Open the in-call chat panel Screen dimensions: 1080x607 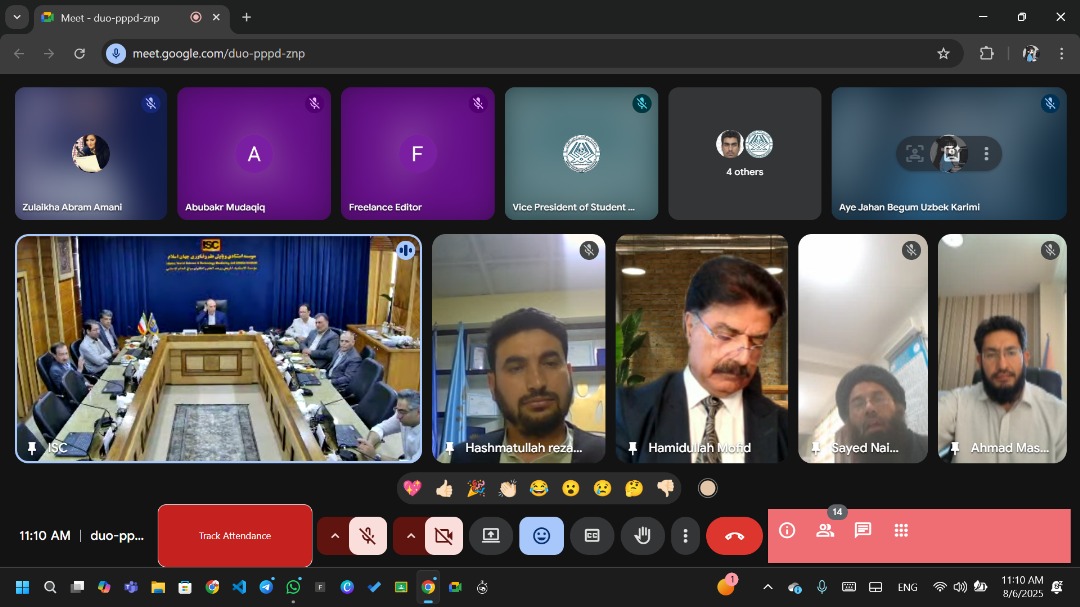click(x=863, y=531)
